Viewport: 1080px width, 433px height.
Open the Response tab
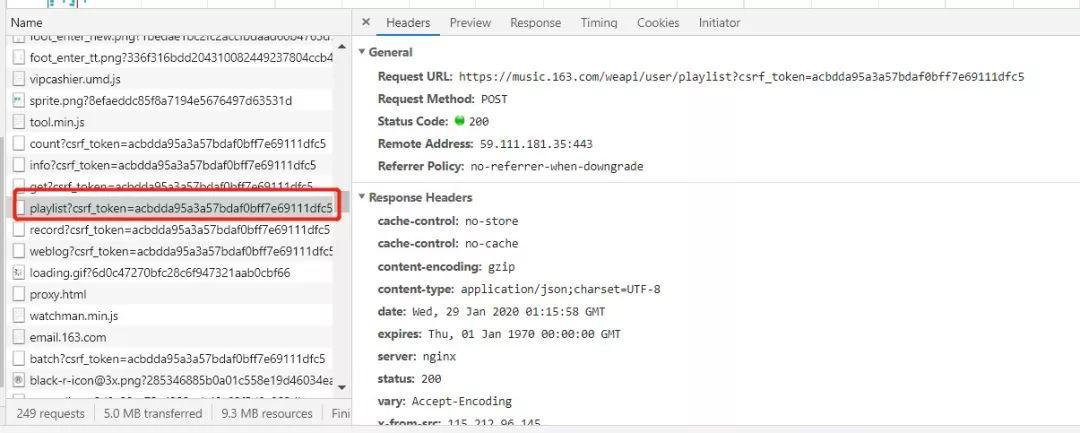pos(535,23)
